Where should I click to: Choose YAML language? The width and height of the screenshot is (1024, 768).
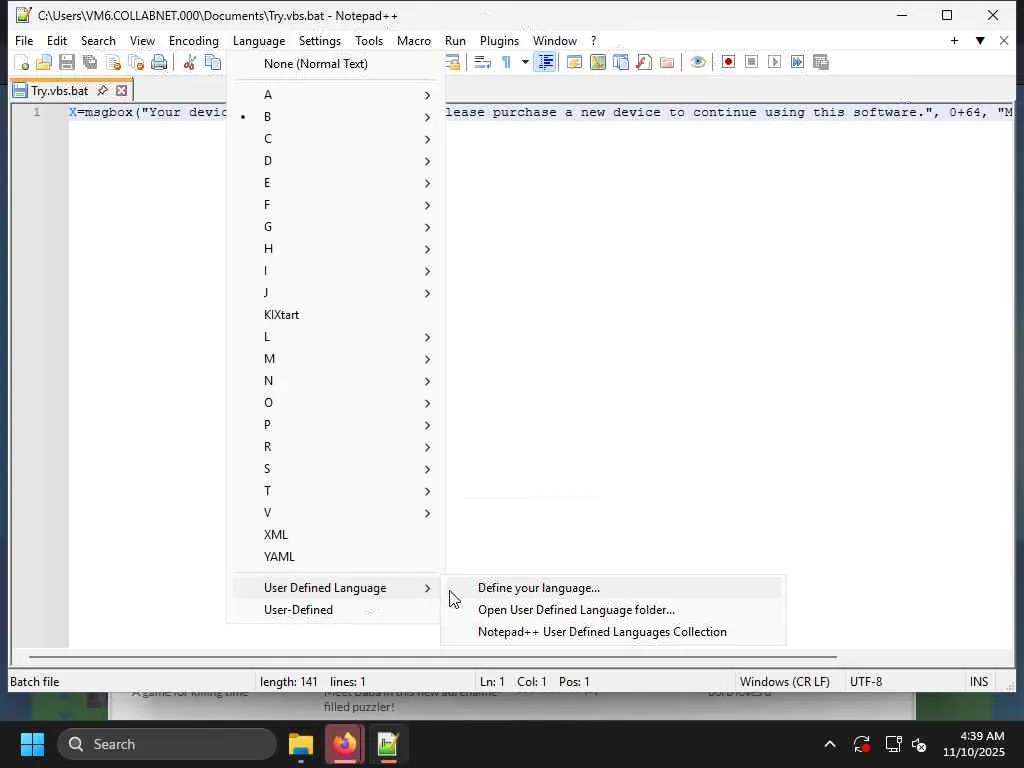[336, 557]
